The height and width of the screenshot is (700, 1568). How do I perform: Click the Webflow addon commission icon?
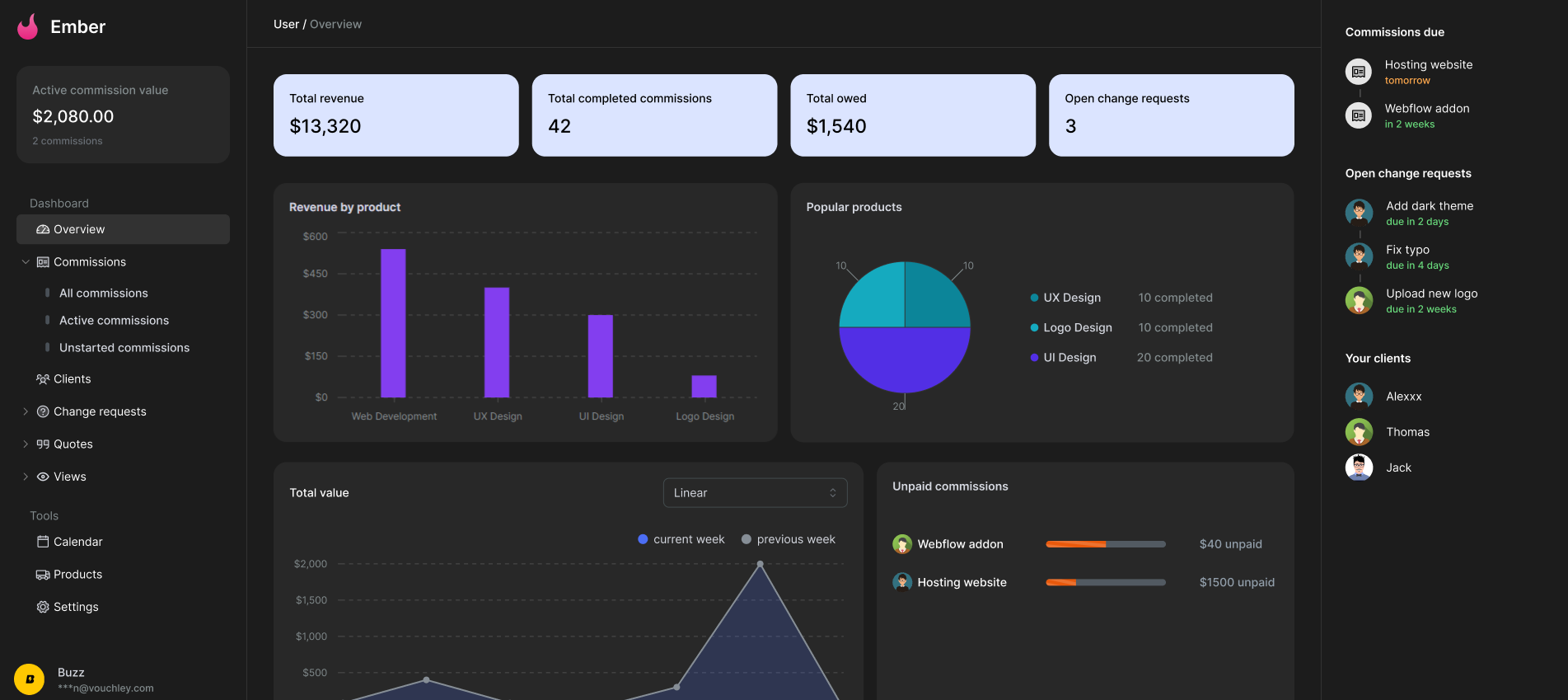point(1359,115)
